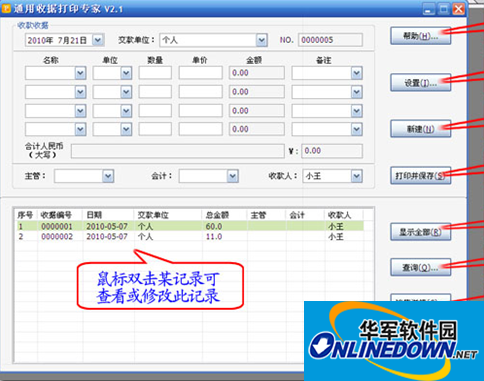Click the NO. field showing 0000005
Viewport: 484px width, 381px height.
[x=330, y=40]
